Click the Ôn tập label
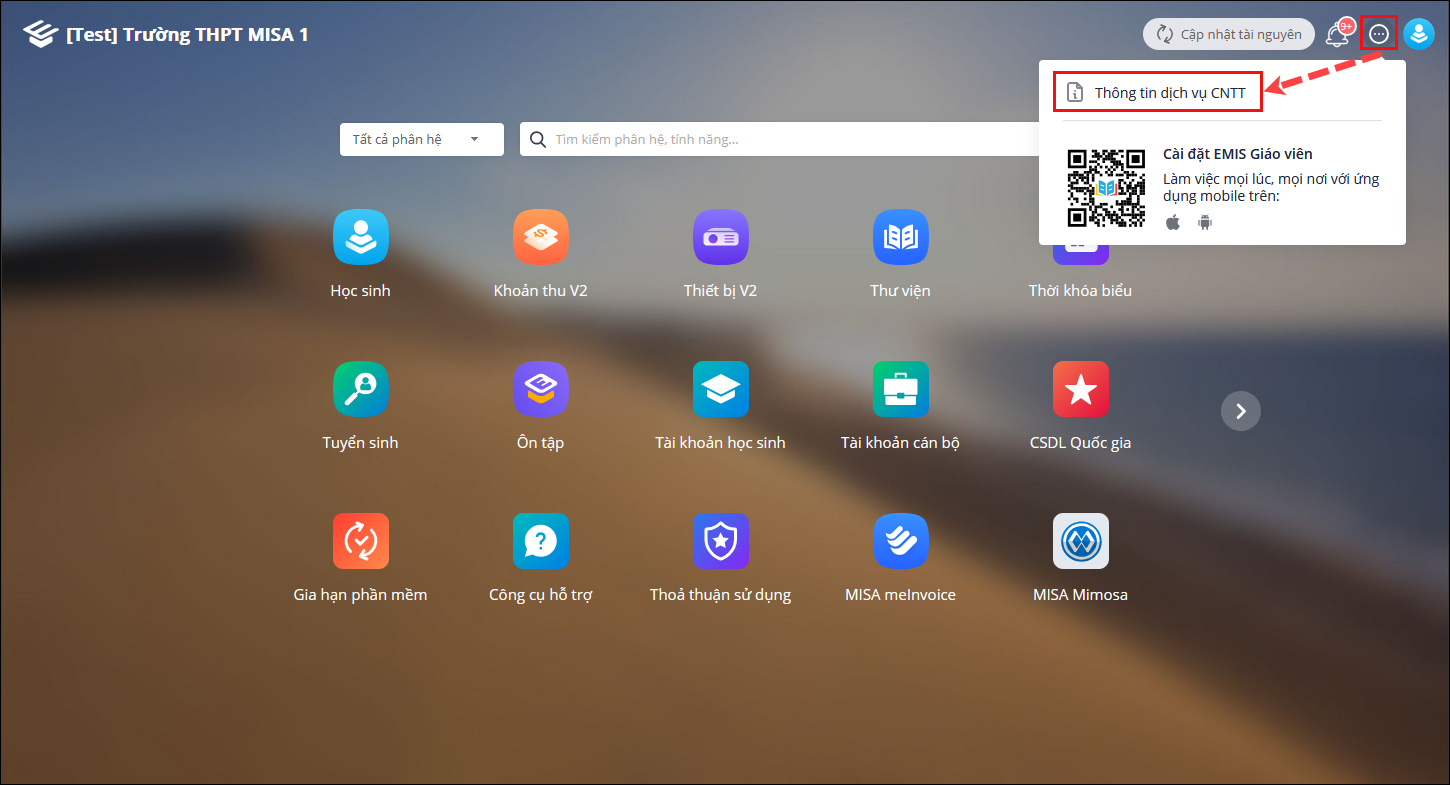Screen dimensions: 1450x785 540,443
